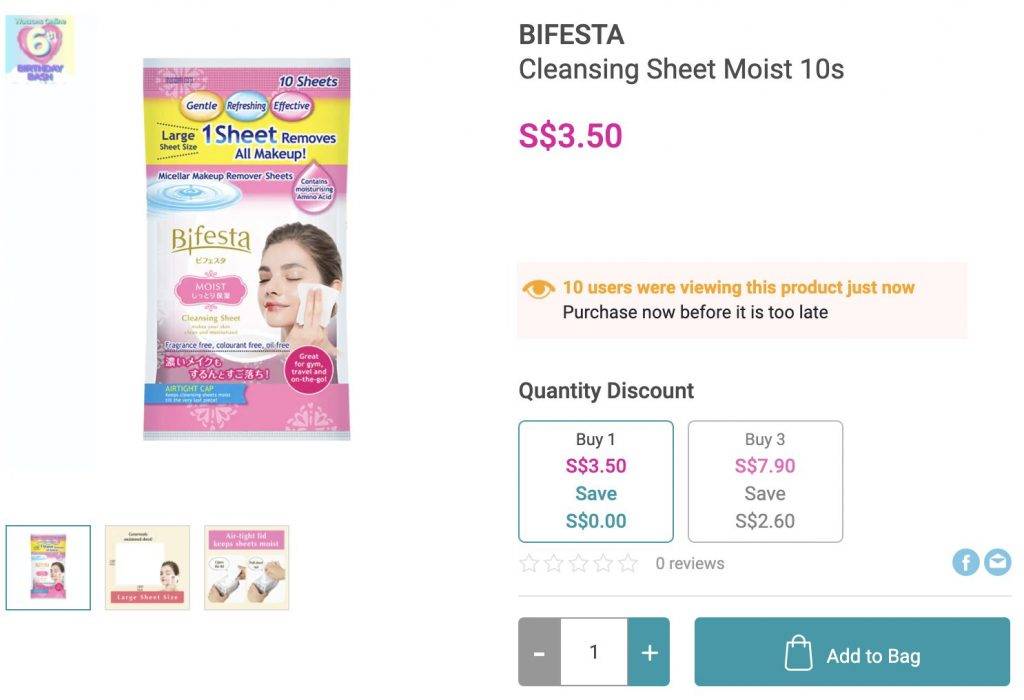The image size is (1024, 700).
Task: Open the BIFESTA brand link
Action: [x=571, y=35]
